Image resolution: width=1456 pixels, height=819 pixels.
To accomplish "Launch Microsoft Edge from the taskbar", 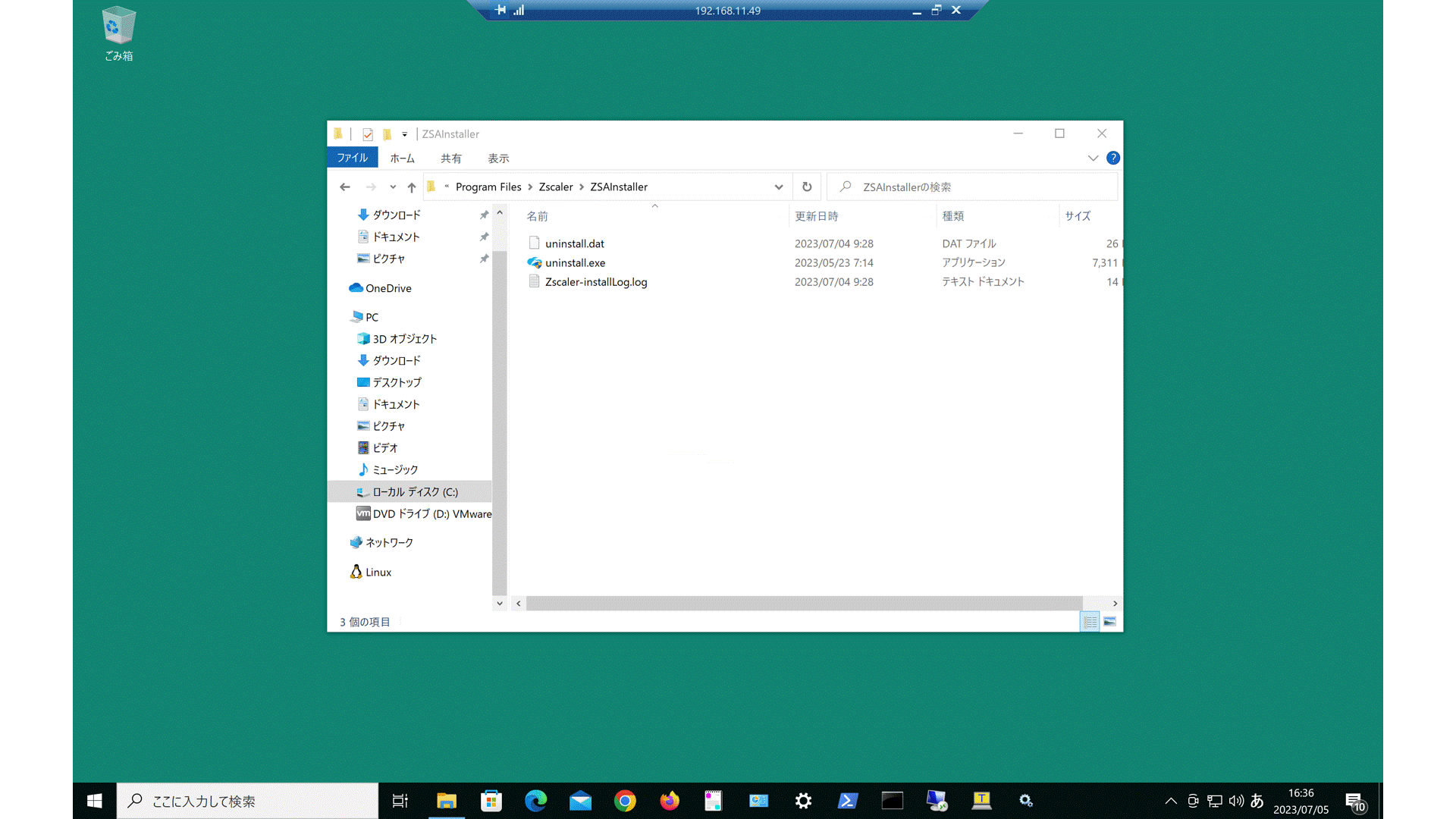I will [x=535, y=801].
